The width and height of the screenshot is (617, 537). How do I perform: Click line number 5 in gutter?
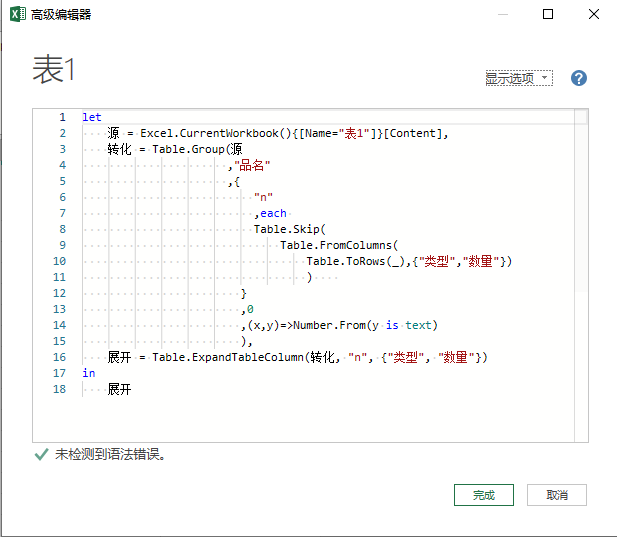[63, 181]
